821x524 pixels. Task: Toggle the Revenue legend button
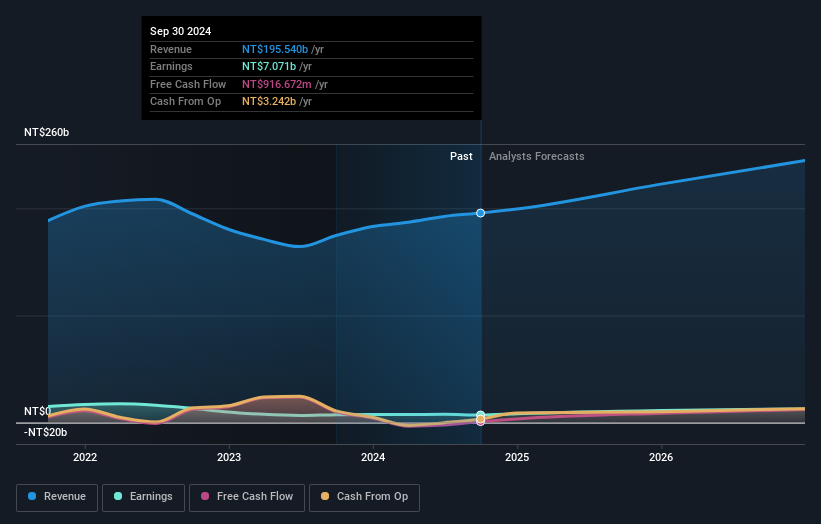pos(57,497)
